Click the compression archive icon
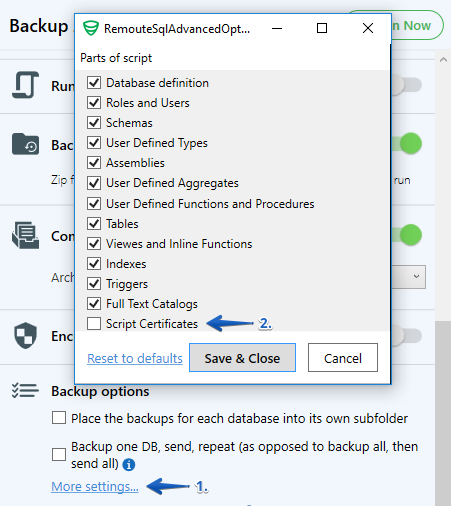Screen dimensions: 451x506 [x=25, y=235]
